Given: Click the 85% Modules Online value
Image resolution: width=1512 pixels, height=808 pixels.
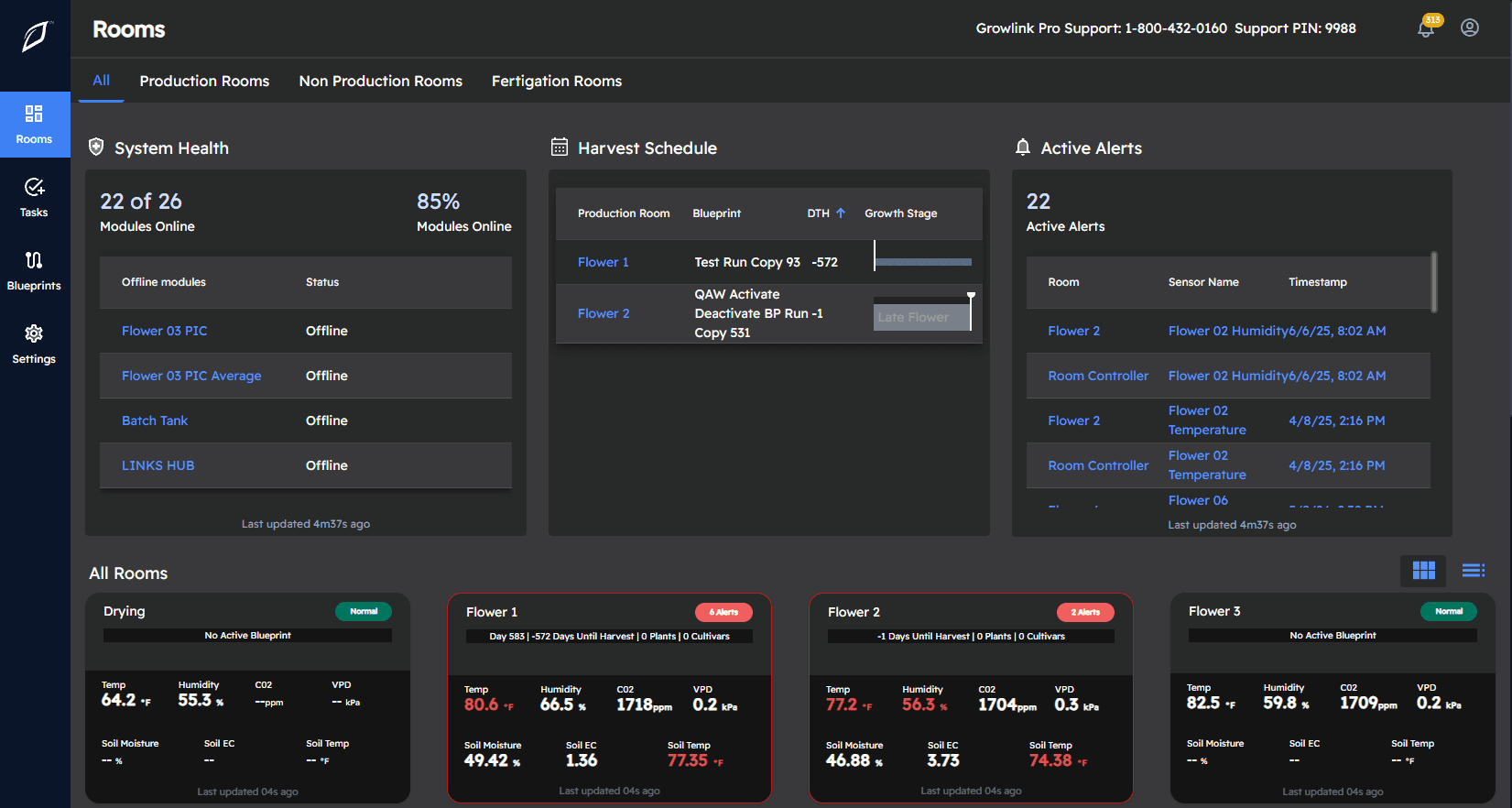Looking at the screenshot, I should (438, 202).
